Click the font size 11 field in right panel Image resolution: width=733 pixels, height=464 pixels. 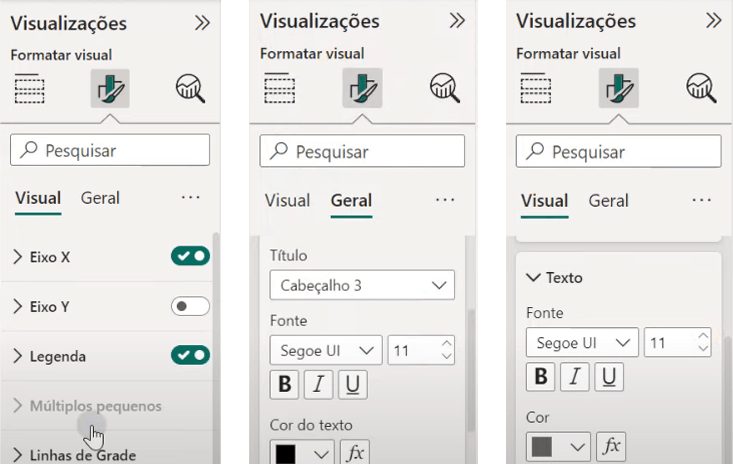coord(677,343)
